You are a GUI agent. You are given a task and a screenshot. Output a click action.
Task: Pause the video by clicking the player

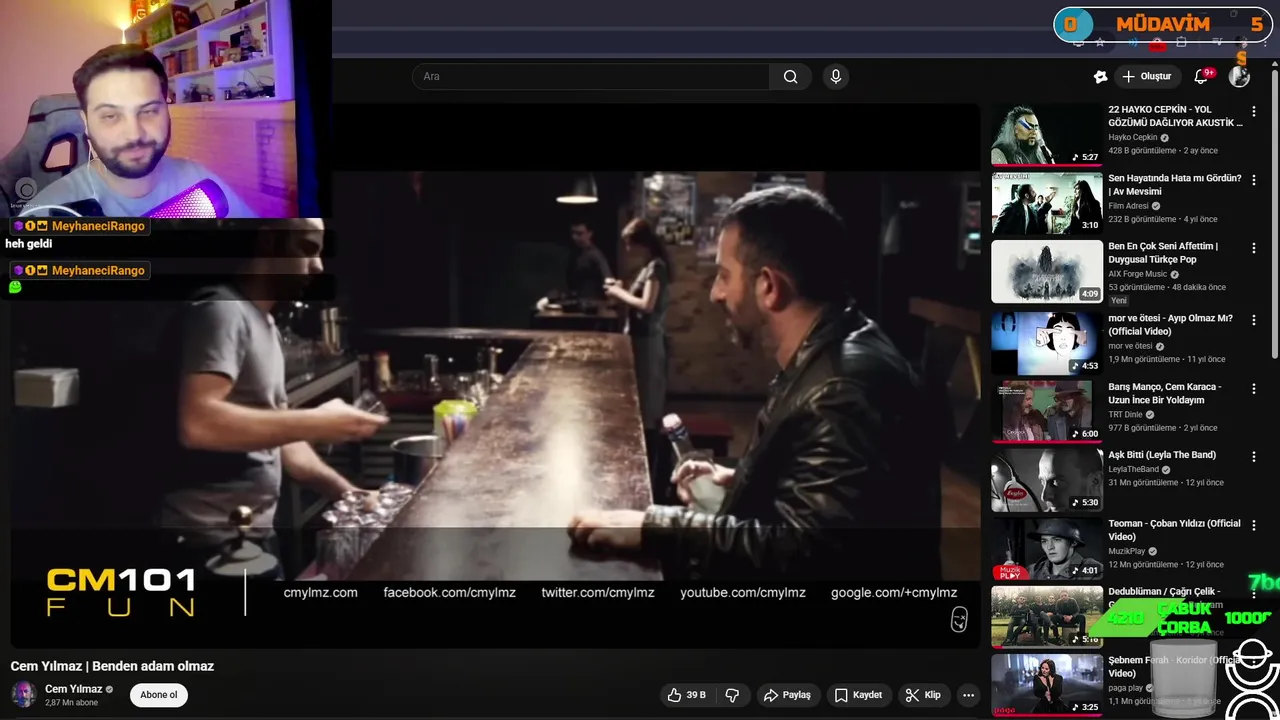(x=495, y=375)
